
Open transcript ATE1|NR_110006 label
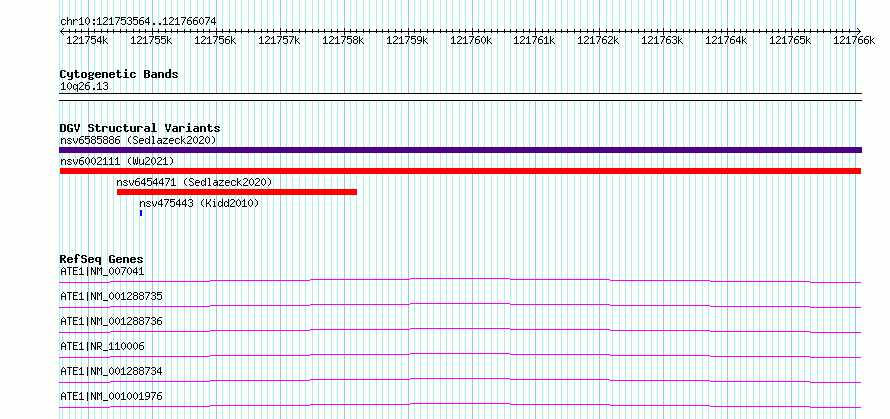point(102,346)
